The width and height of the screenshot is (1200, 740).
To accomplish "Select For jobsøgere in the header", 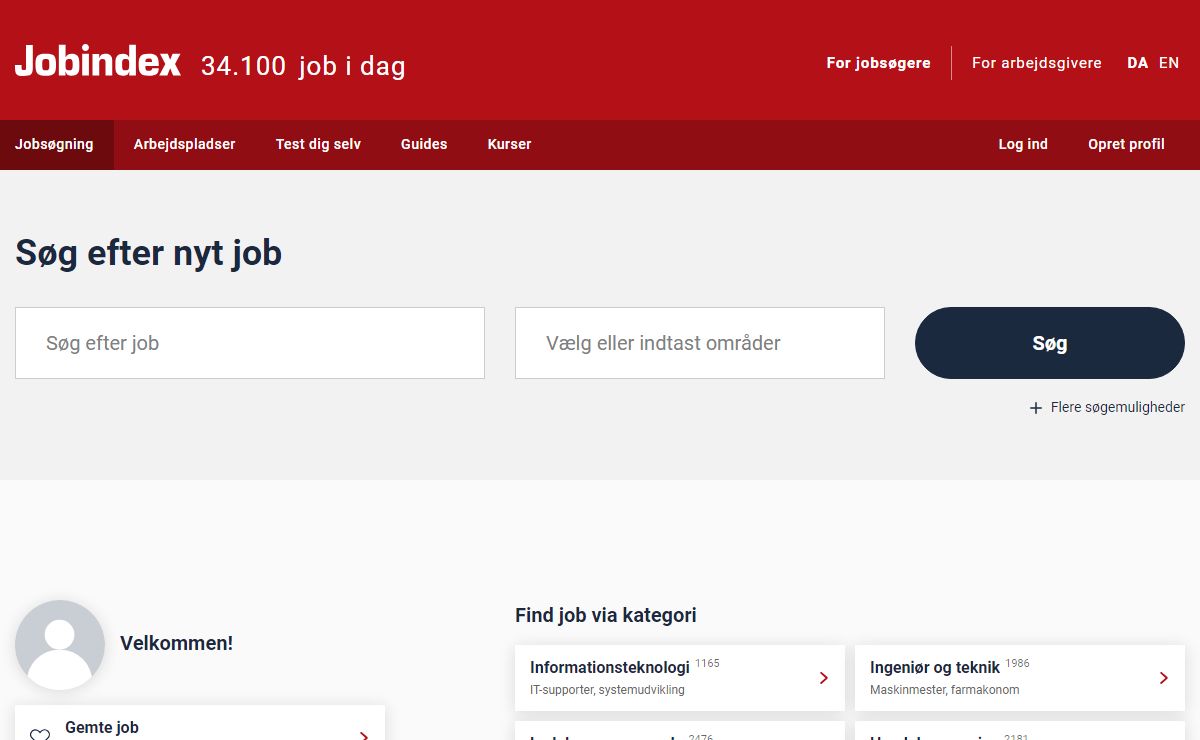I will (x=878, y=63).
